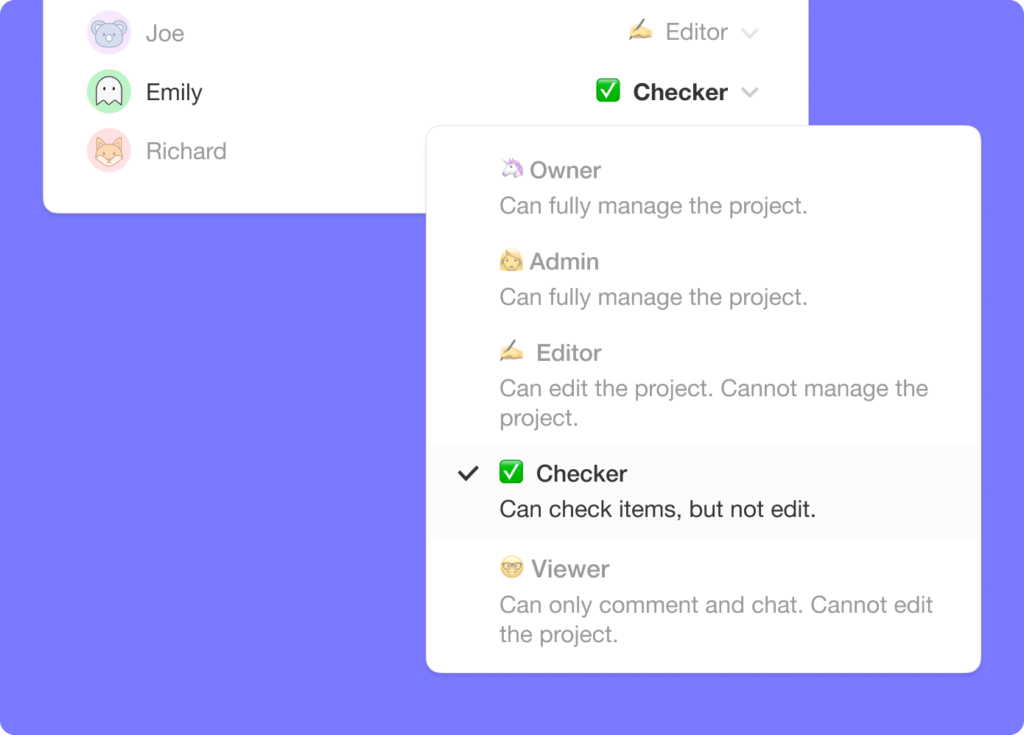Viewport: 1024px width, 735px height.
Task: Click the baby icon beside Admin
Action: pos(512,261)
